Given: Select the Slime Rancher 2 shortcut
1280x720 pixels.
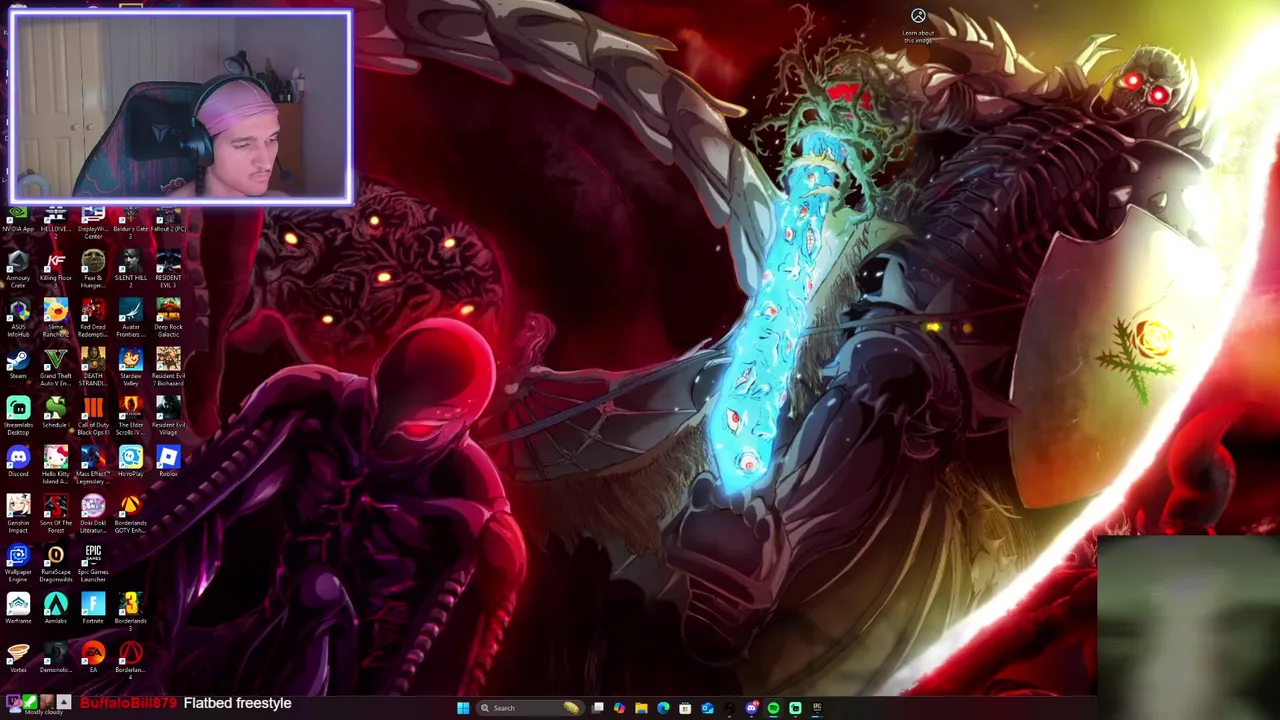Looking at the screenshot, I should (x=55, y=317).
